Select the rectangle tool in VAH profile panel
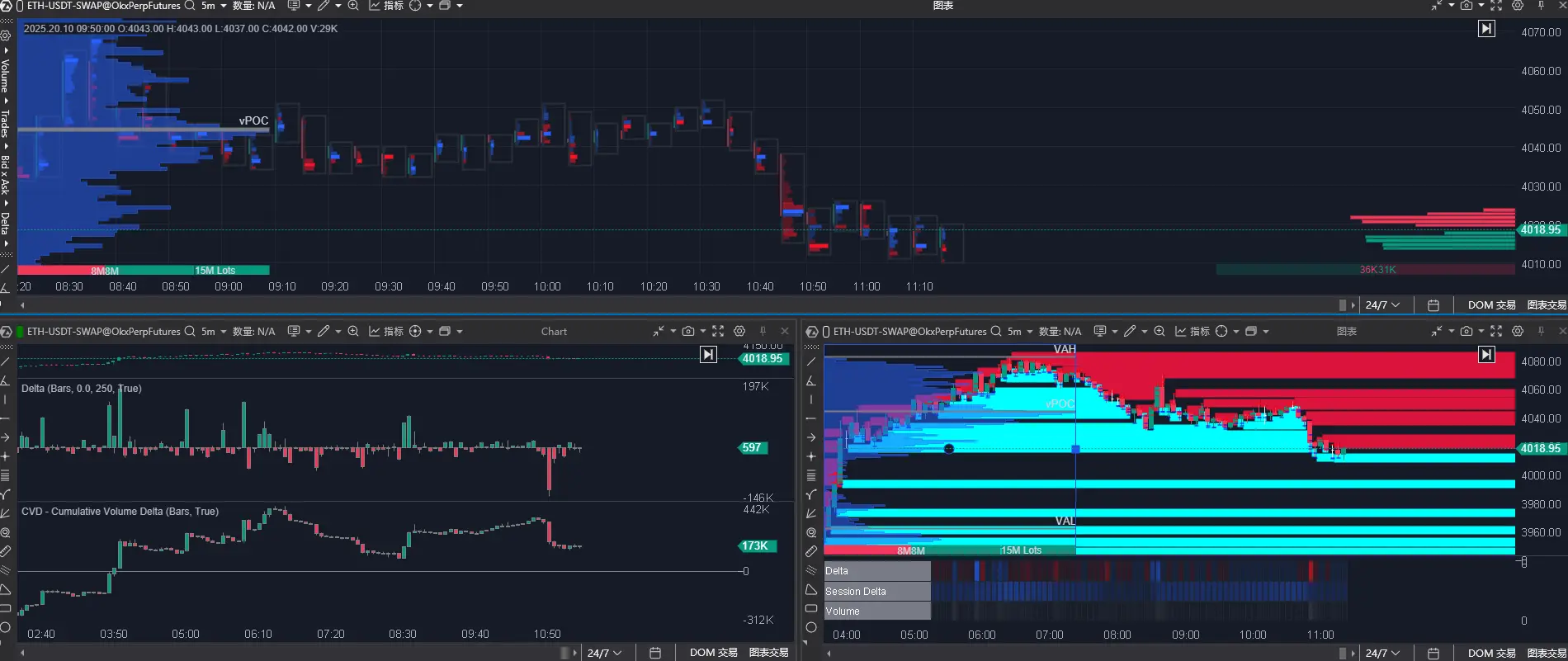The image size is (1568, 661). pyautogui.click(x=811, y=608)
